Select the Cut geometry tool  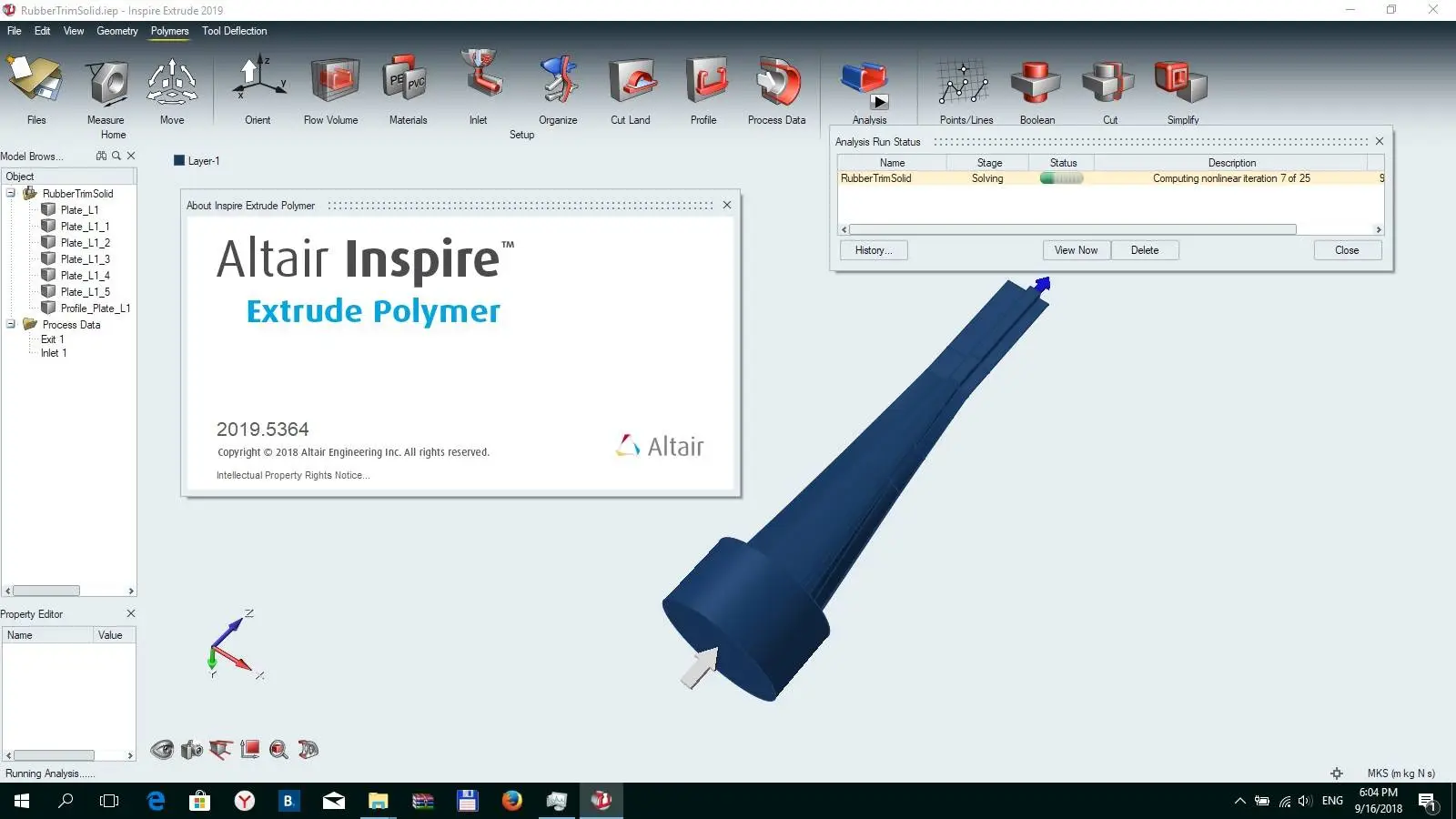click(x=1108, y=82)
